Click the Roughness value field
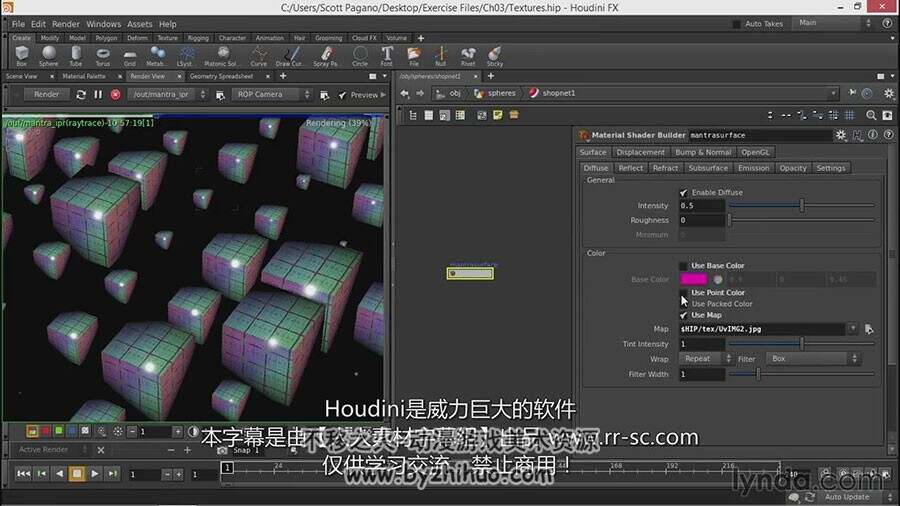 (x=701, y=220)
